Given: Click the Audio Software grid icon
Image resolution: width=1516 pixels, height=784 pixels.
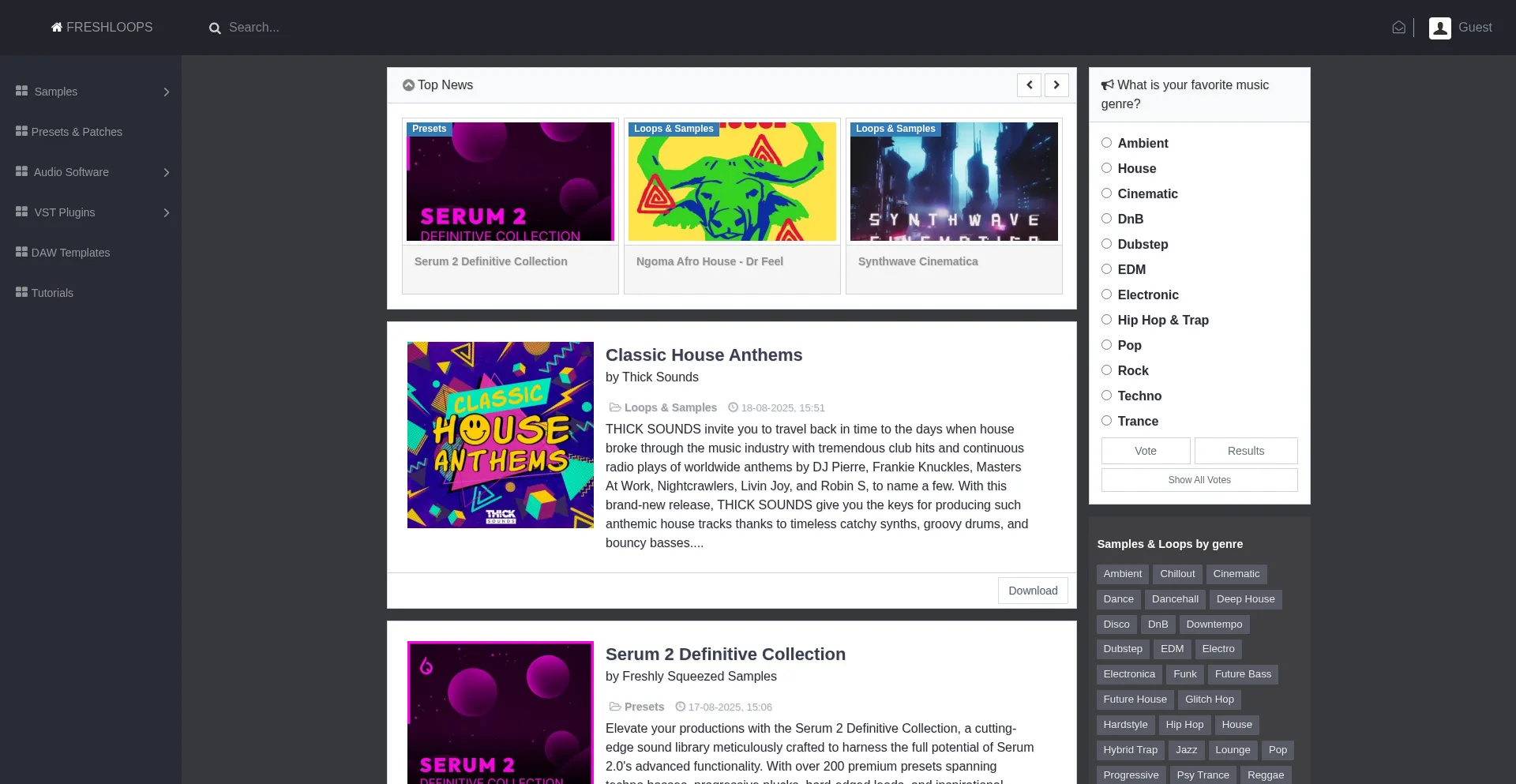Looking at the screenshot, I should pyautogui.click(x=21, y=171).
